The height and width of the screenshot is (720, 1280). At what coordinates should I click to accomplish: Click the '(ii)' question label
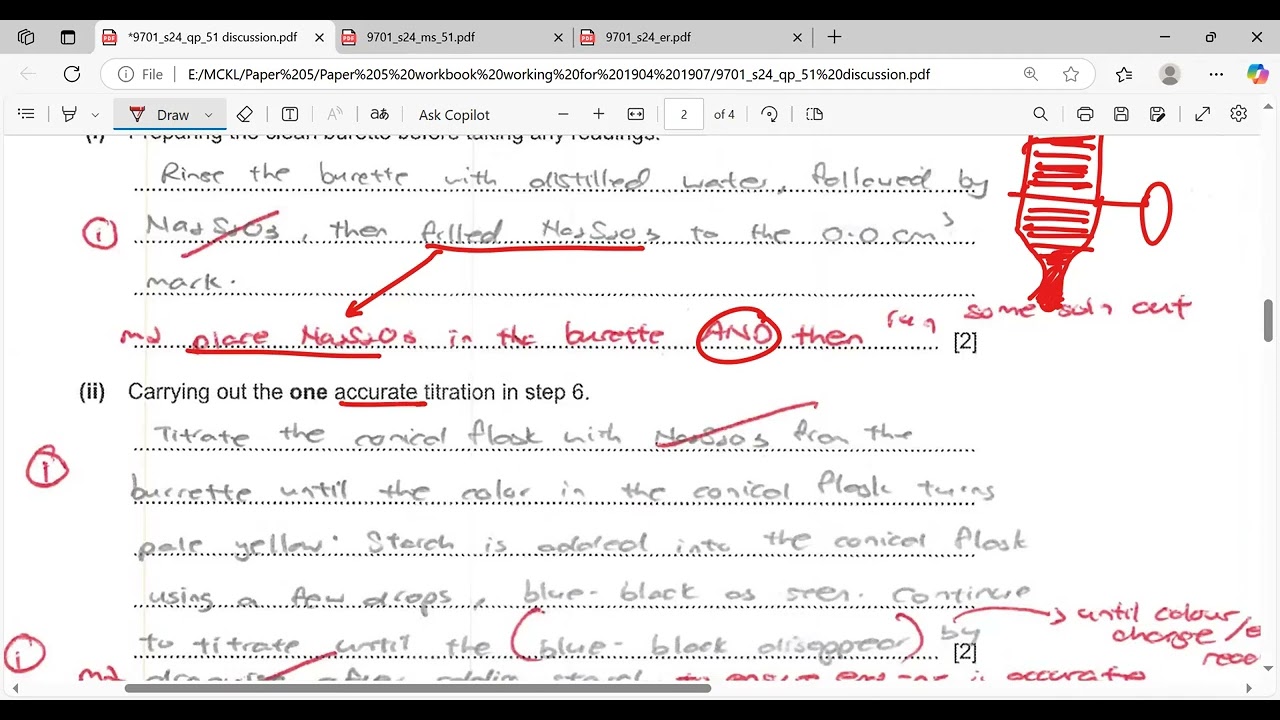coord(92,392)
